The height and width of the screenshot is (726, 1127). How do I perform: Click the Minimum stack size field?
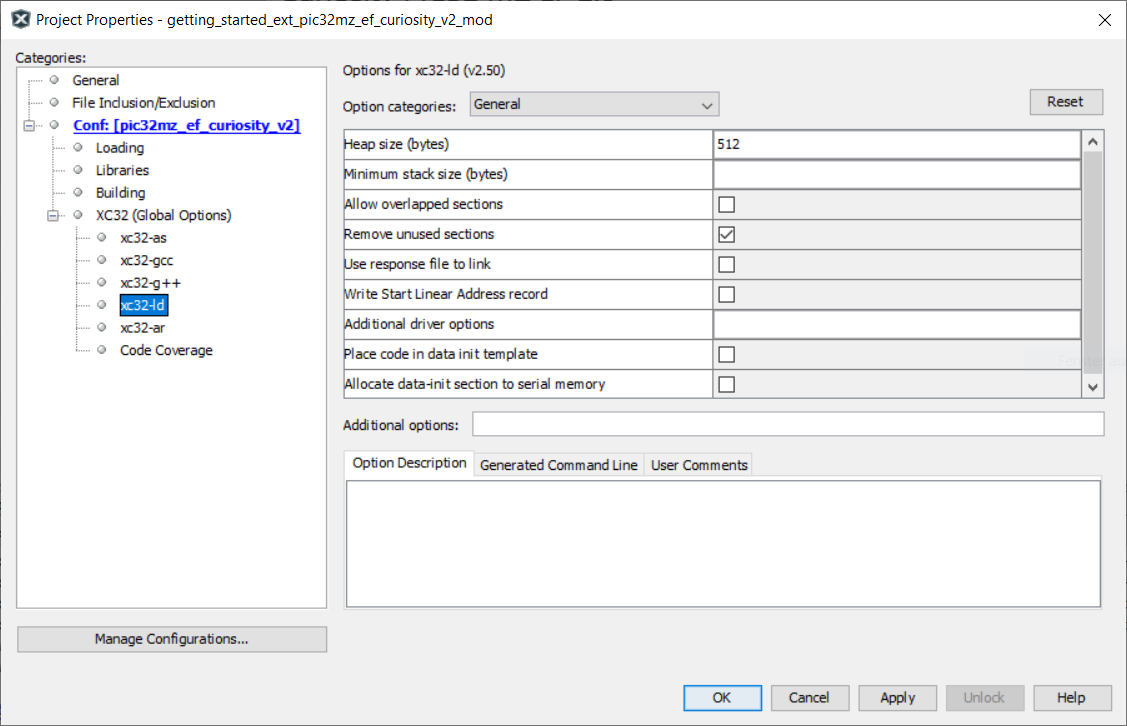click(896, 175)
